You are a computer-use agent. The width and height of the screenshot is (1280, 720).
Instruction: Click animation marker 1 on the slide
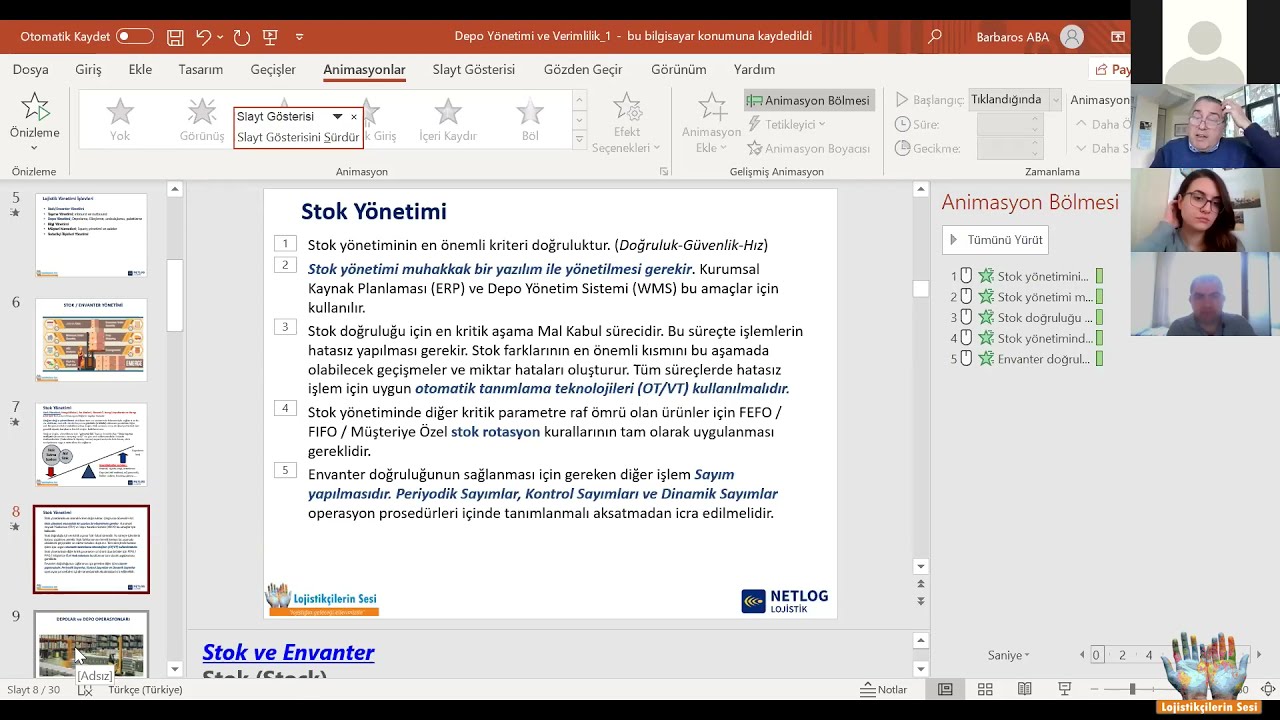tap(285, 243)
